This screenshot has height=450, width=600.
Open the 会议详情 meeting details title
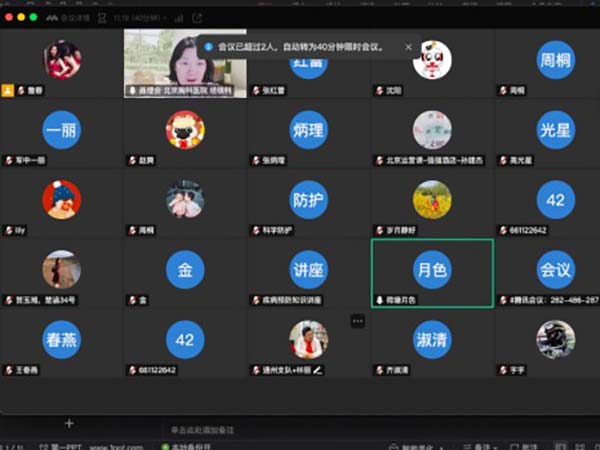coord(68,18)
